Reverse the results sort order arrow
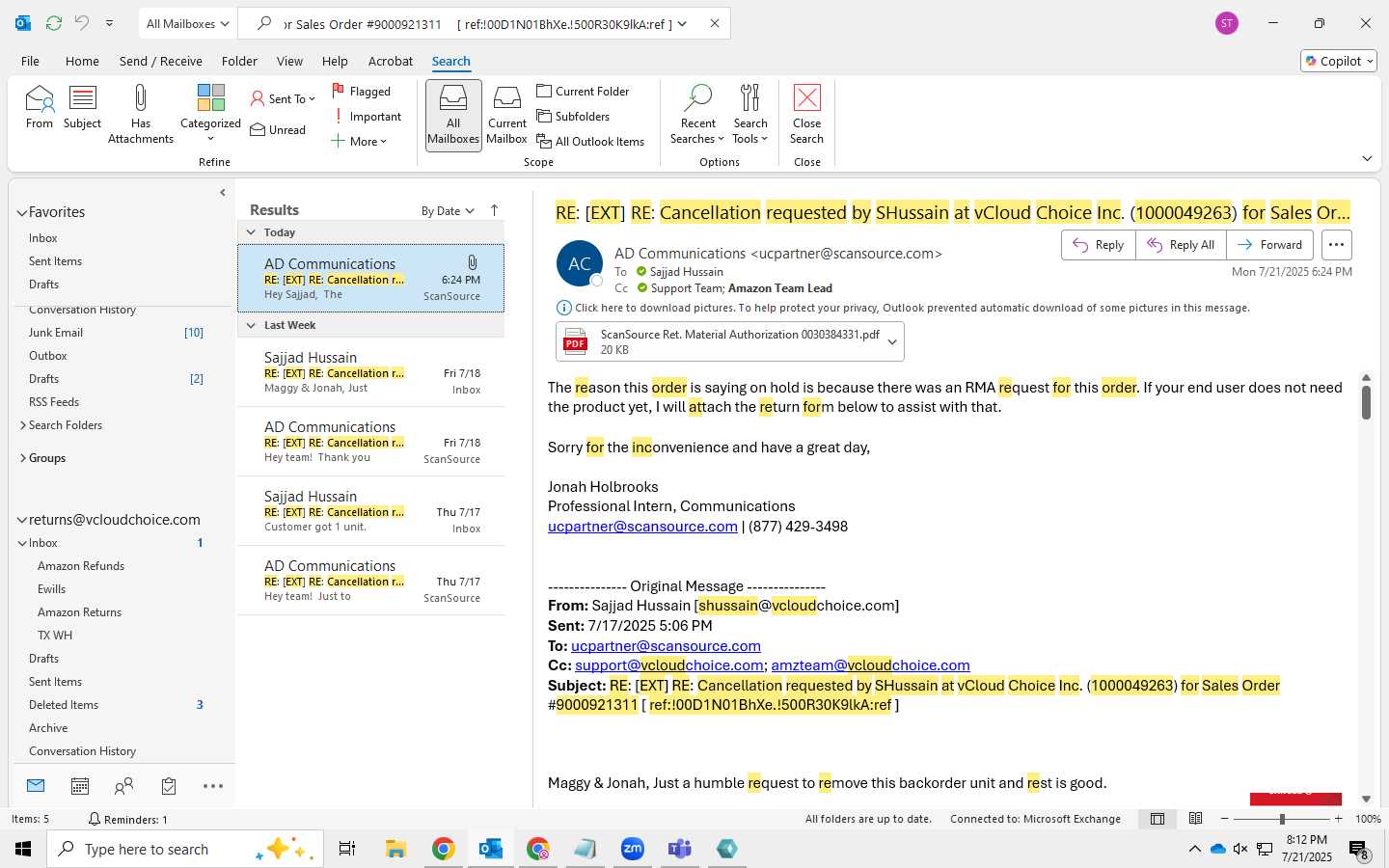The image size is (1389, 868). tap(494, 210)
